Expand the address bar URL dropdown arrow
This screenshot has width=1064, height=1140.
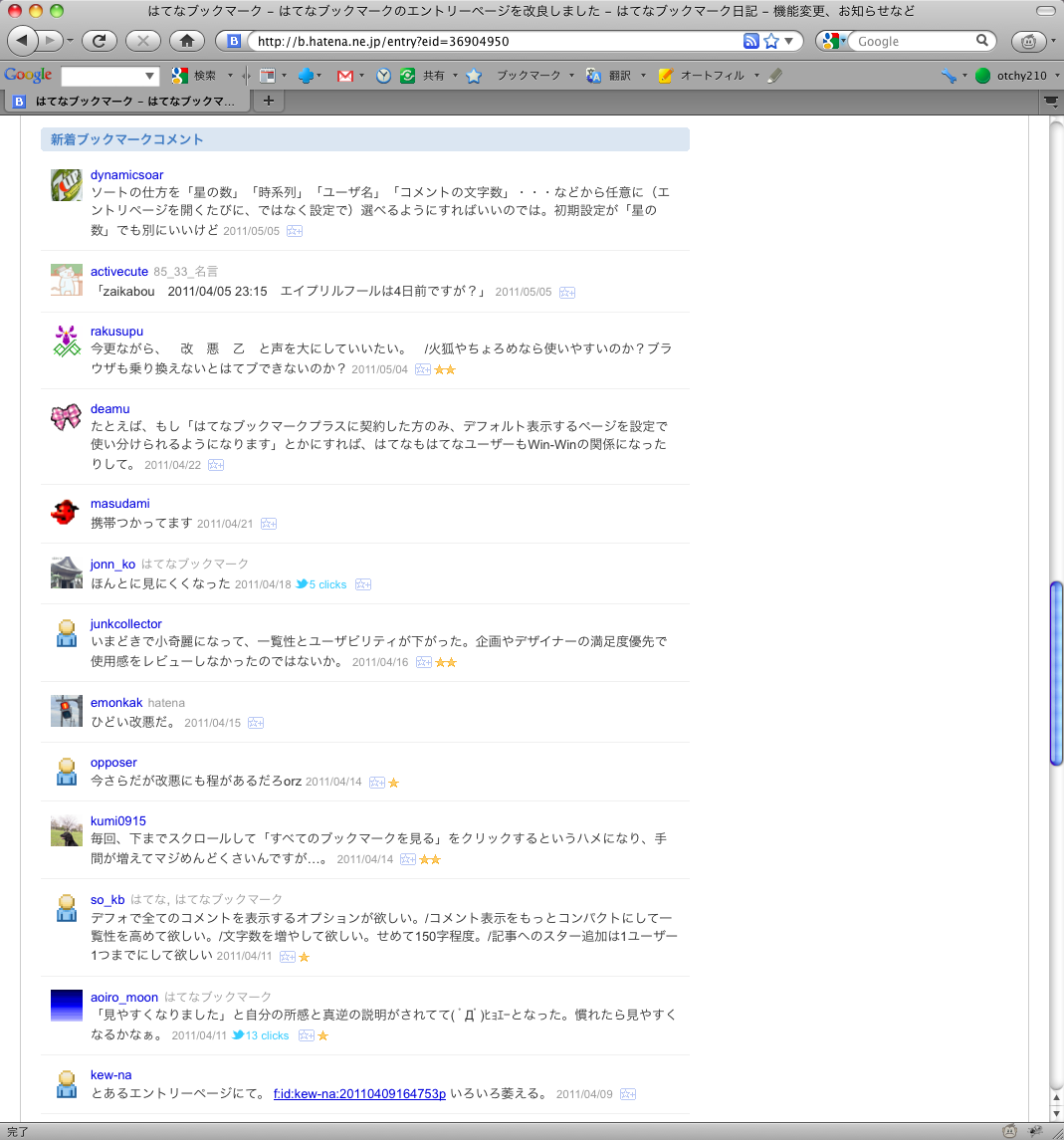[788, 42]
